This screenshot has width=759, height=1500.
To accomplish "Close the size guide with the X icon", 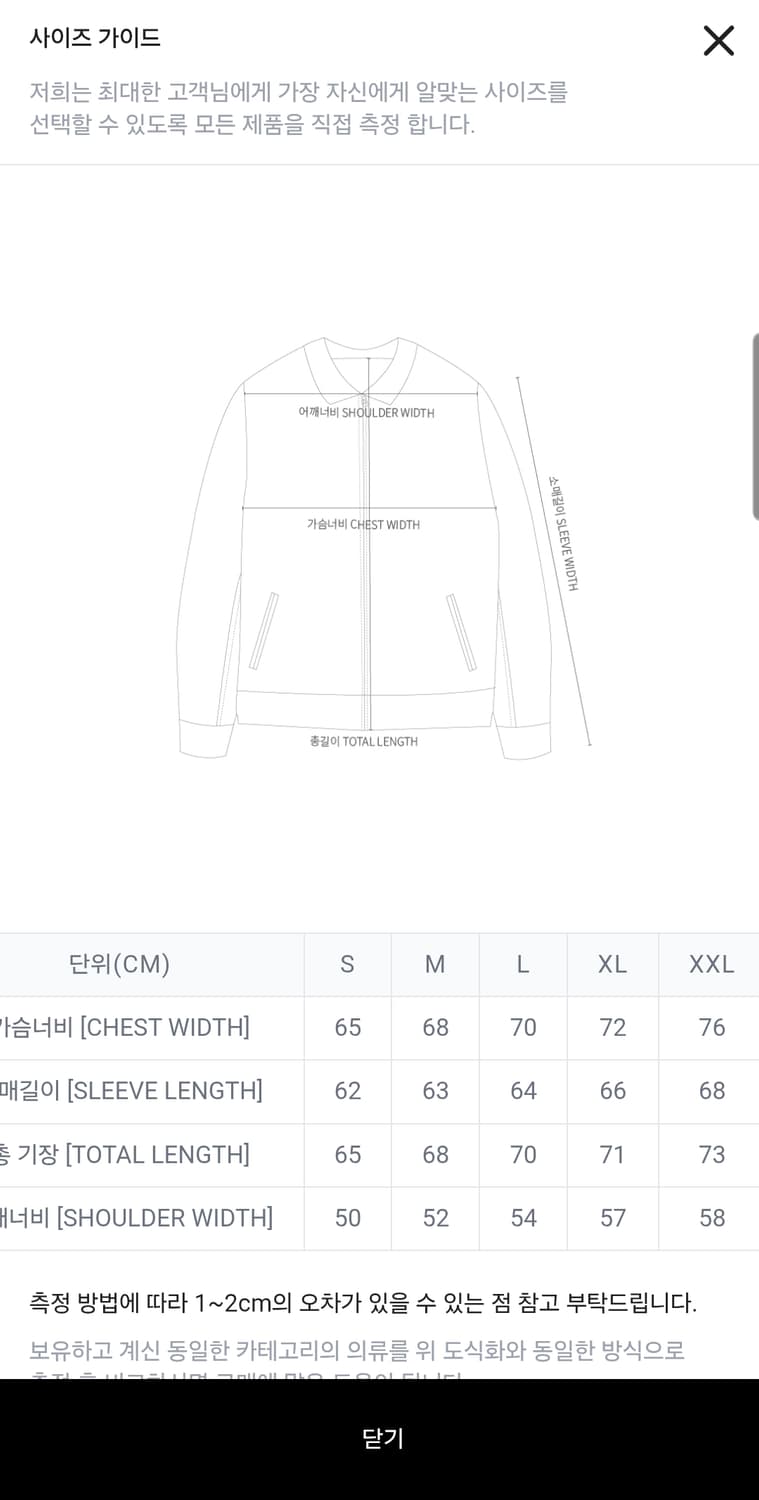I will [x=718, y=41].
